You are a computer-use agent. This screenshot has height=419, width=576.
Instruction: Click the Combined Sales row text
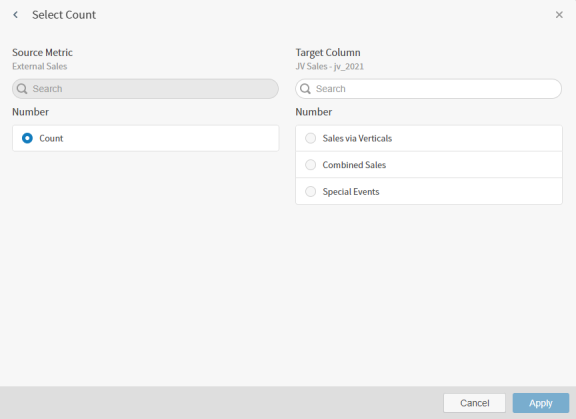[354, 165]
